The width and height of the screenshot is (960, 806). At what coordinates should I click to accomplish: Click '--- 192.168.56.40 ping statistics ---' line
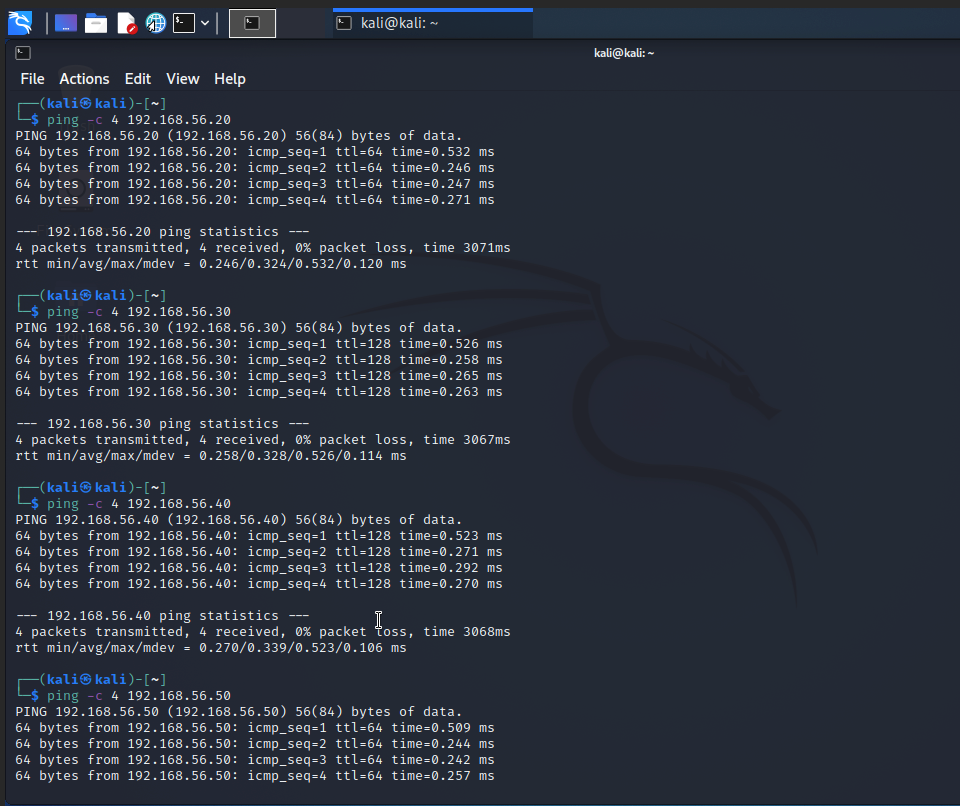click(x=162, y=616)
